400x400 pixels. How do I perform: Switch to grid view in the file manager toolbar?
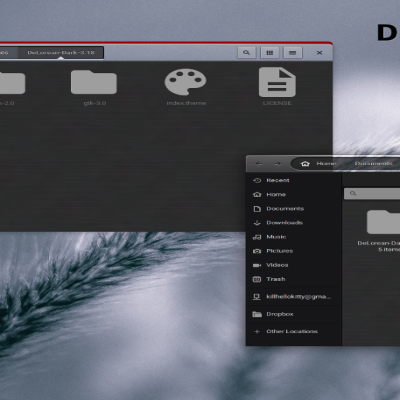click(270, 53)
